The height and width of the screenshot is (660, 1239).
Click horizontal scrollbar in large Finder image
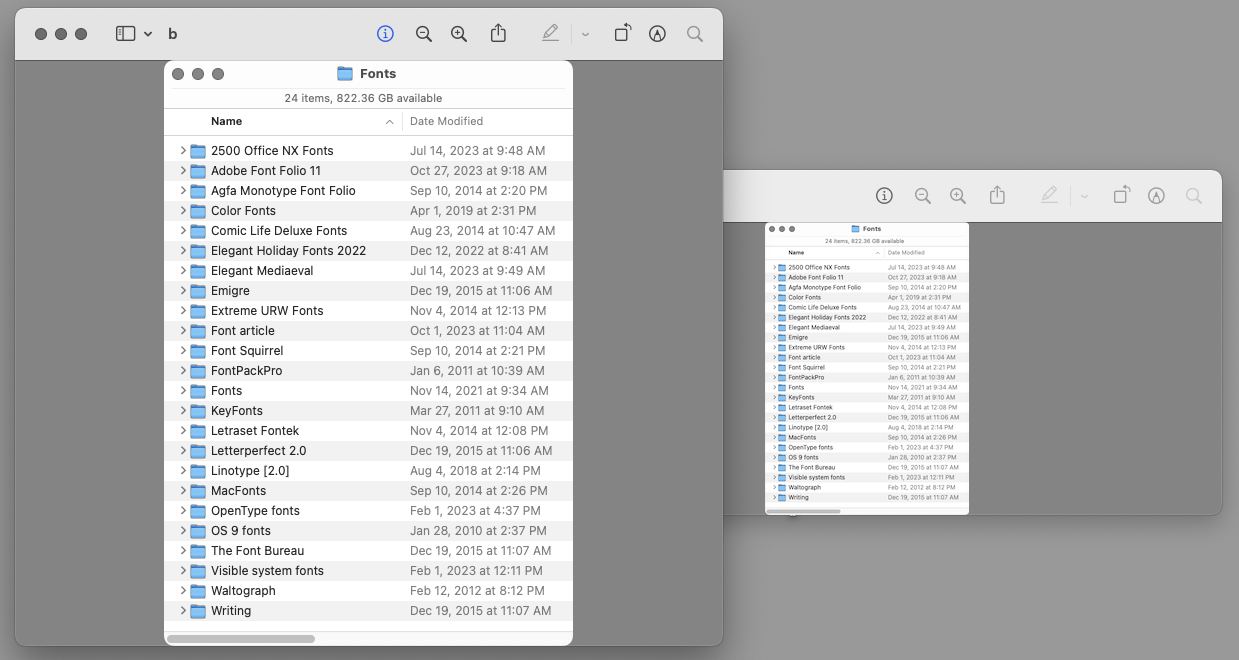pyautogui.click(x=241, y=638)
